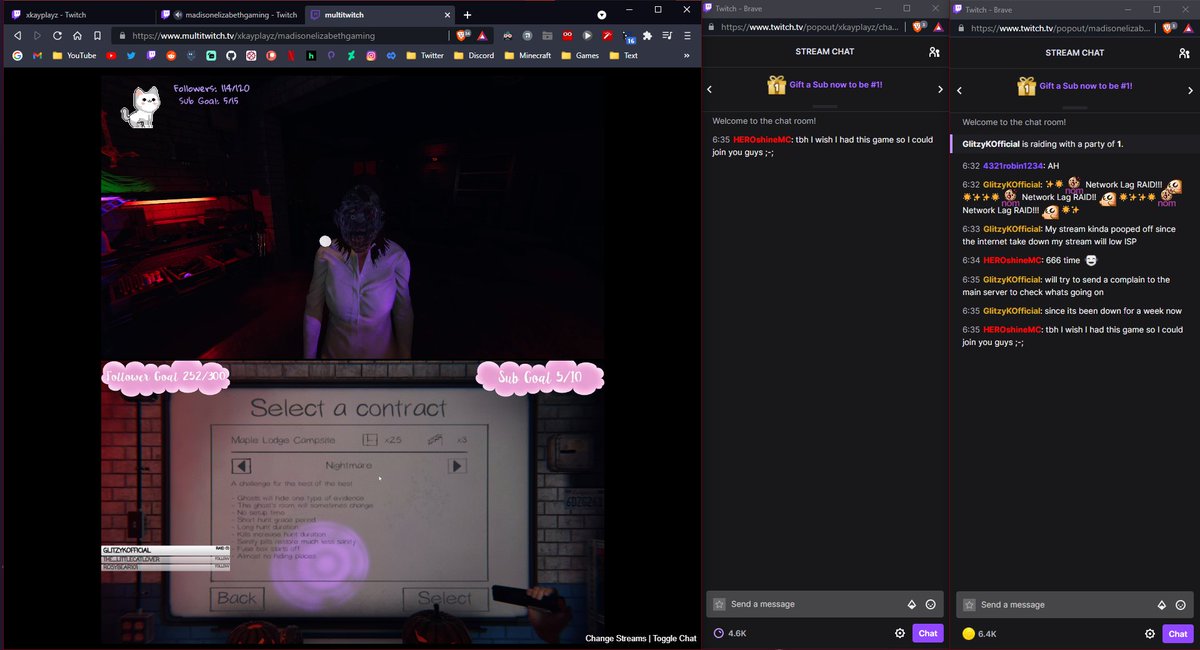Viewport: 1200px width, 650px height.
Task: Open the Twitter bookmarks folder
Action: pos(425,55)
